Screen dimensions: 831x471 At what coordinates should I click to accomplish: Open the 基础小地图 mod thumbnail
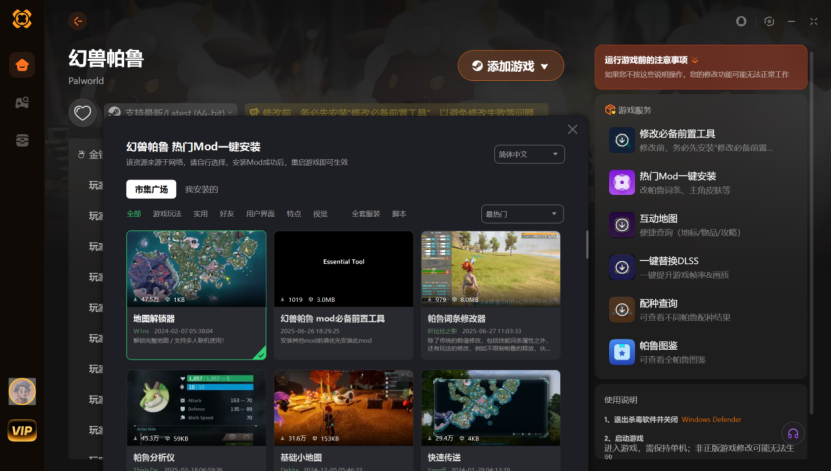[343, 407]
